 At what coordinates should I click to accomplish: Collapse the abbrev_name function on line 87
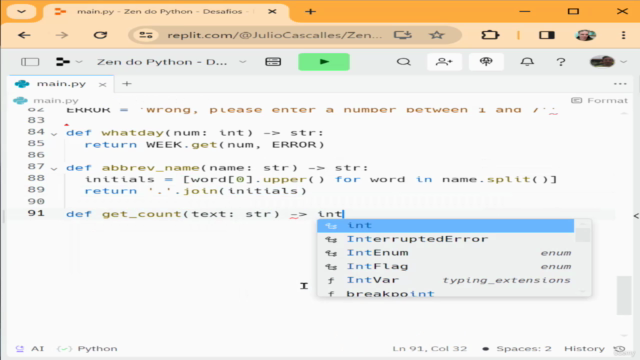pyautogui.click(x=54, y=168)
